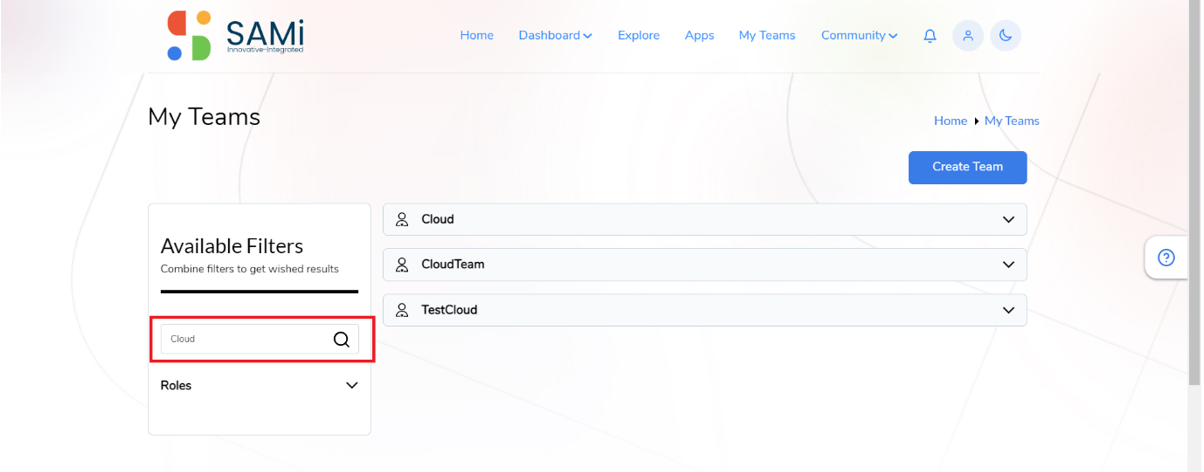The width and height of the screenshot is (1204, 472).
Task: Expand the Roles filter section
Action: 351,385
